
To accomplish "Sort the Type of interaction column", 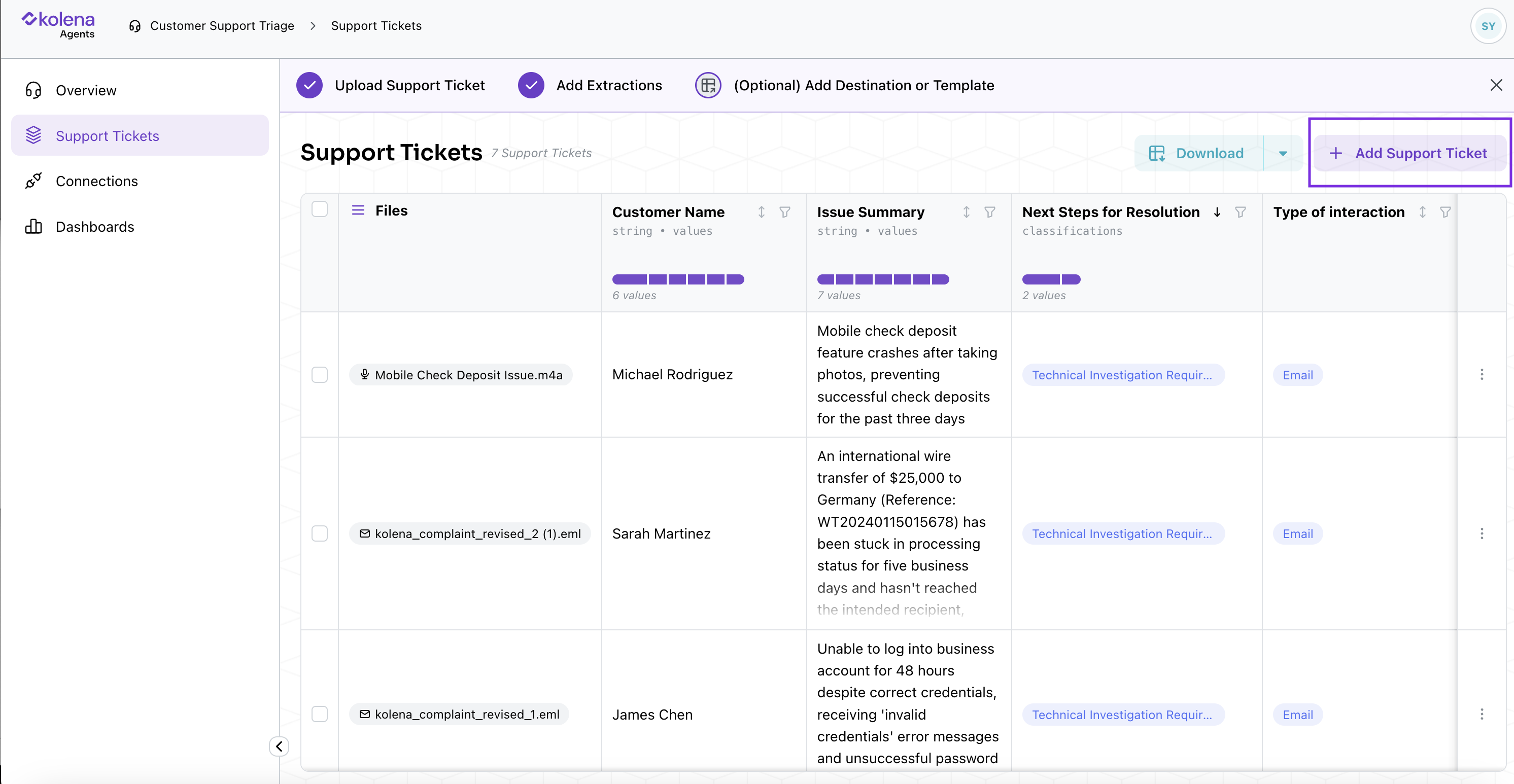I will coord(1422,212).
